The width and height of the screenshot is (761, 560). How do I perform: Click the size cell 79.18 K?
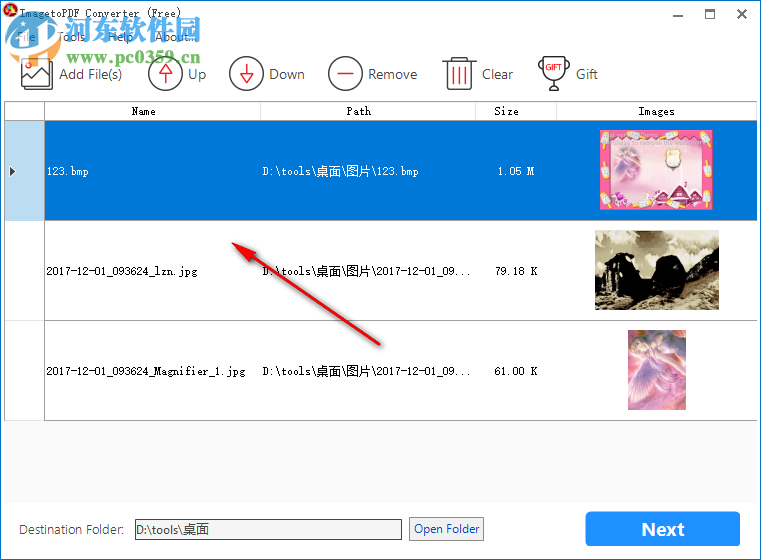click(x=516, y=271)
